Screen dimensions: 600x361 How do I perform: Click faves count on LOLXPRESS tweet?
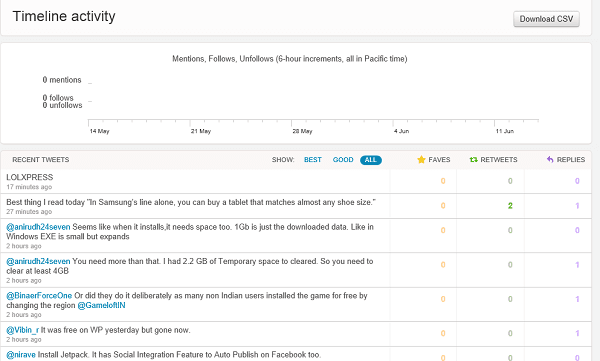443,181
